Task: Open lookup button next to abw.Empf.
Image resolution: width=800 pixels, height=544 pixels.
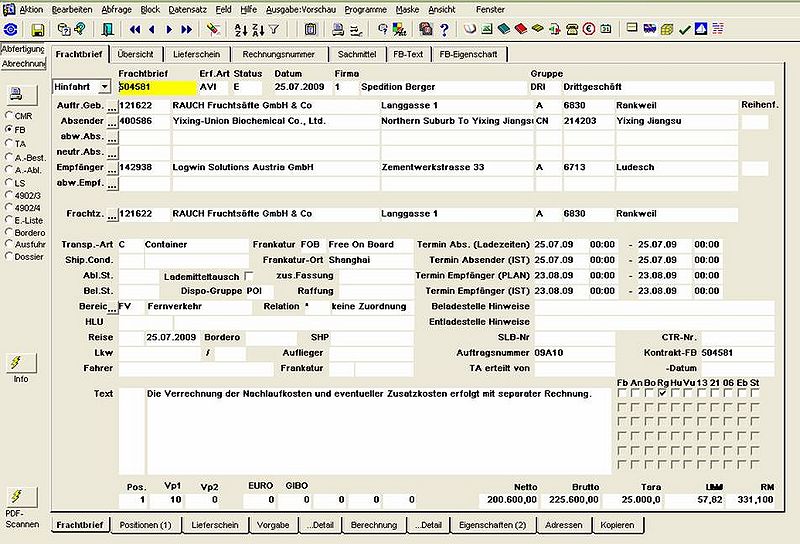Action: [x=112, y=184]
